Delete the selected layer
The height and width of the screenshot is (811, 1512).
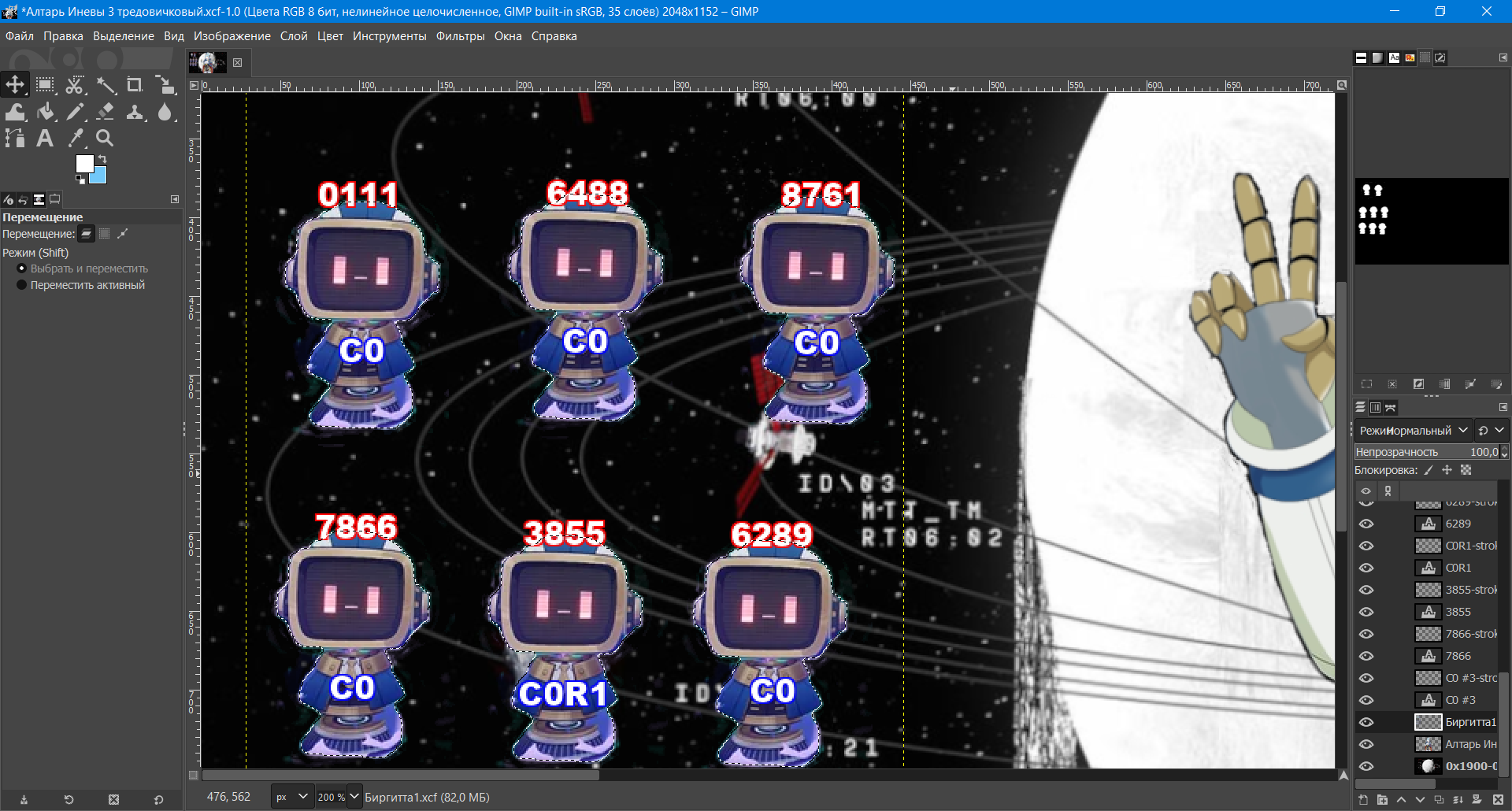[1496, 800]
